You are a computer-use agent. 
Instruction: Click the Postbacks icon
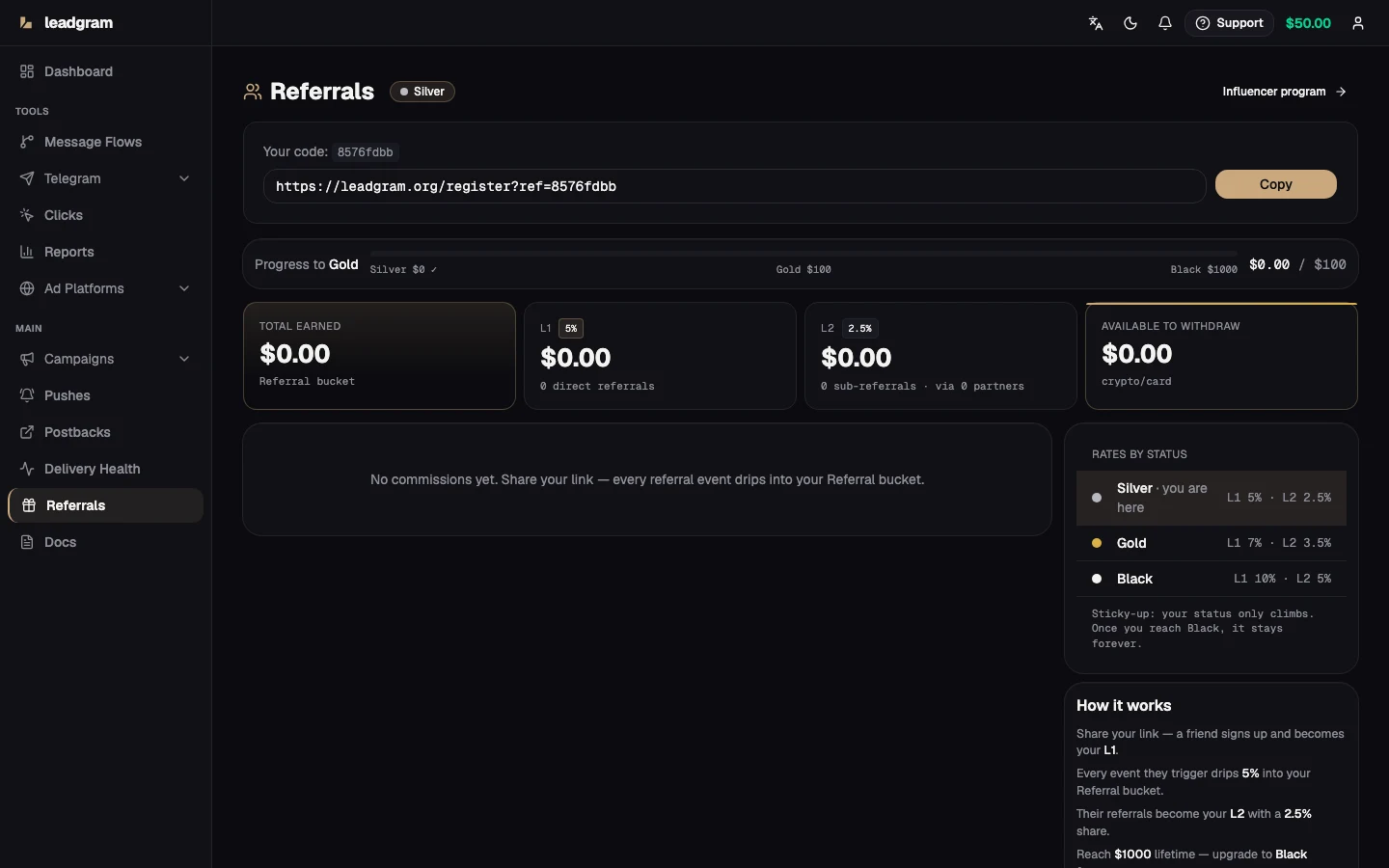pos(27,432)
